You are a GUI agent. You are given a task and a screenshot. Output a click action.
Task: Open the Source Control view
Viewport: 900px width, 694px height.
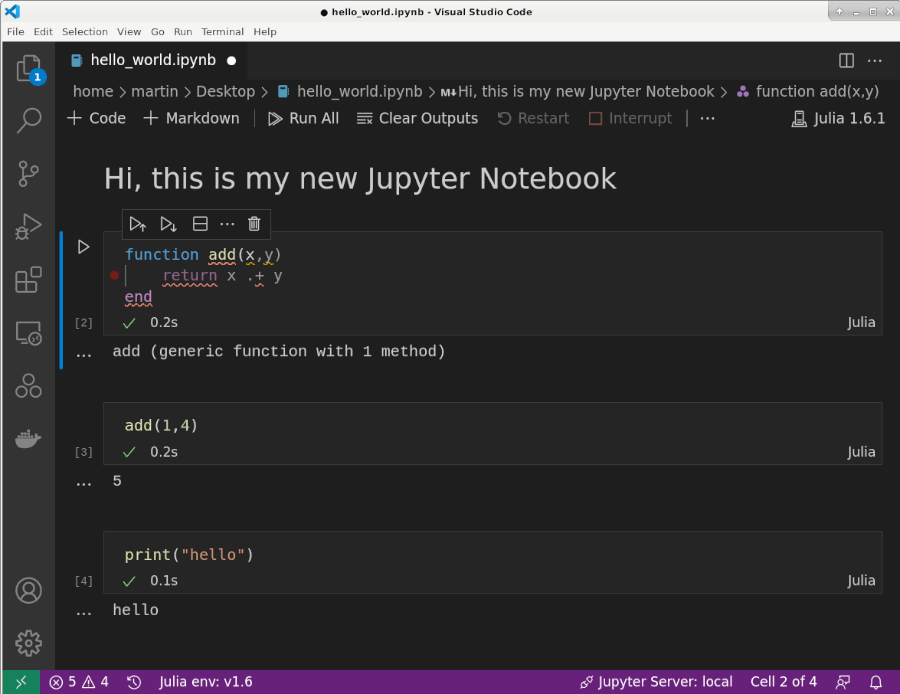[29, 173]
